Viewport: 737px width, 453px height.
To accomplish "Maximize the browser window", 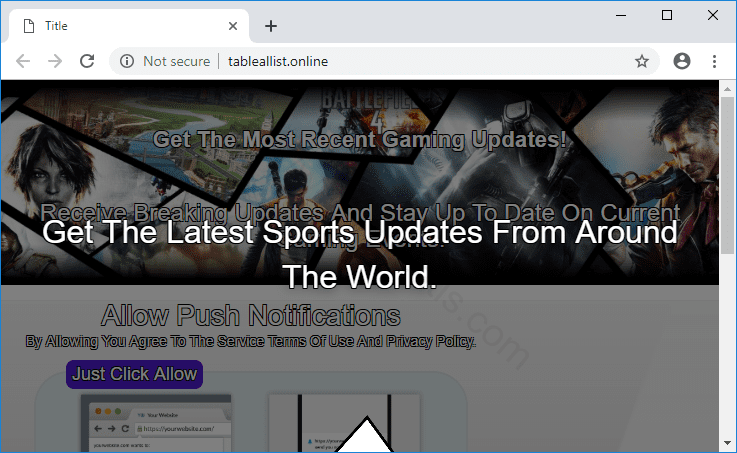I will click(667, 15).
